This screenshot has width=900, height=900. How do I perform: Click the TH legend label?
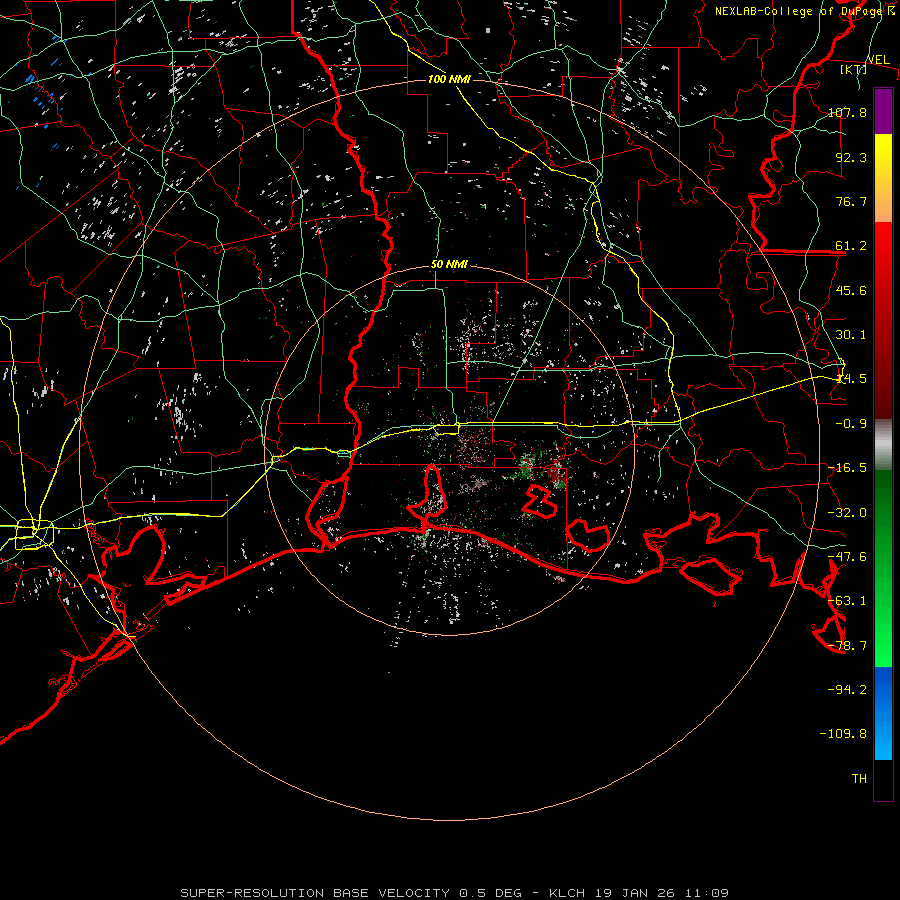point(859,778)
